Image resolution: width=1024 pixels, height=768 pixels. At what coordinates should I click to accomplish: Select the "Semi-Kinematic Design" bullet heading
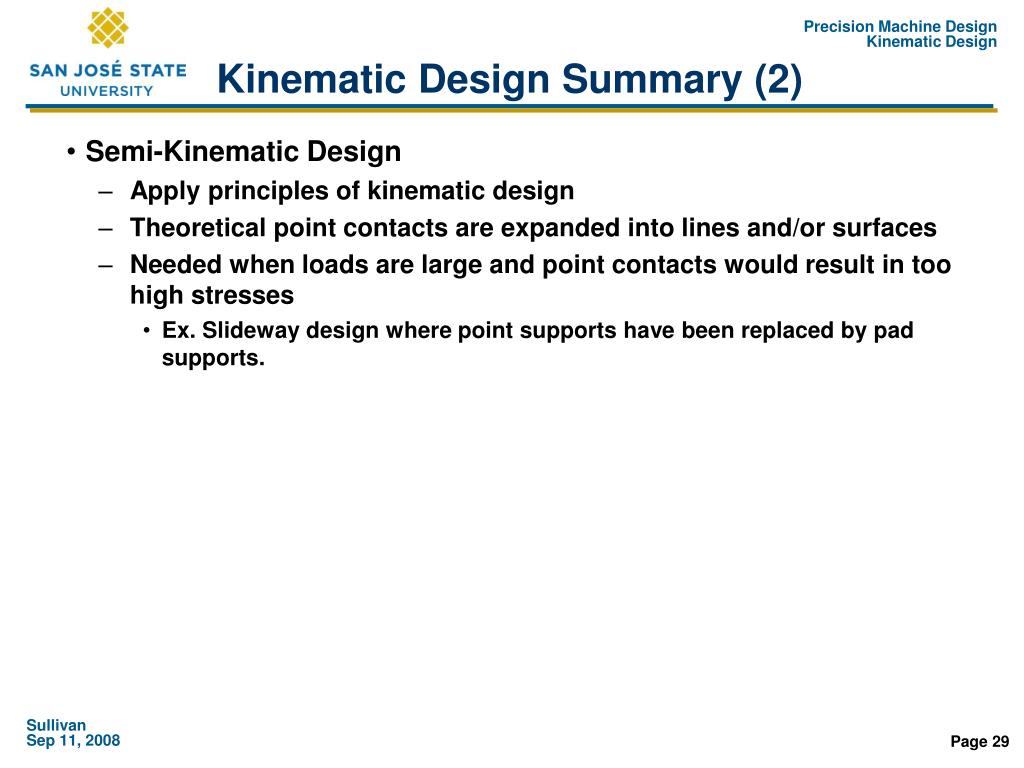tap(243, 152)
